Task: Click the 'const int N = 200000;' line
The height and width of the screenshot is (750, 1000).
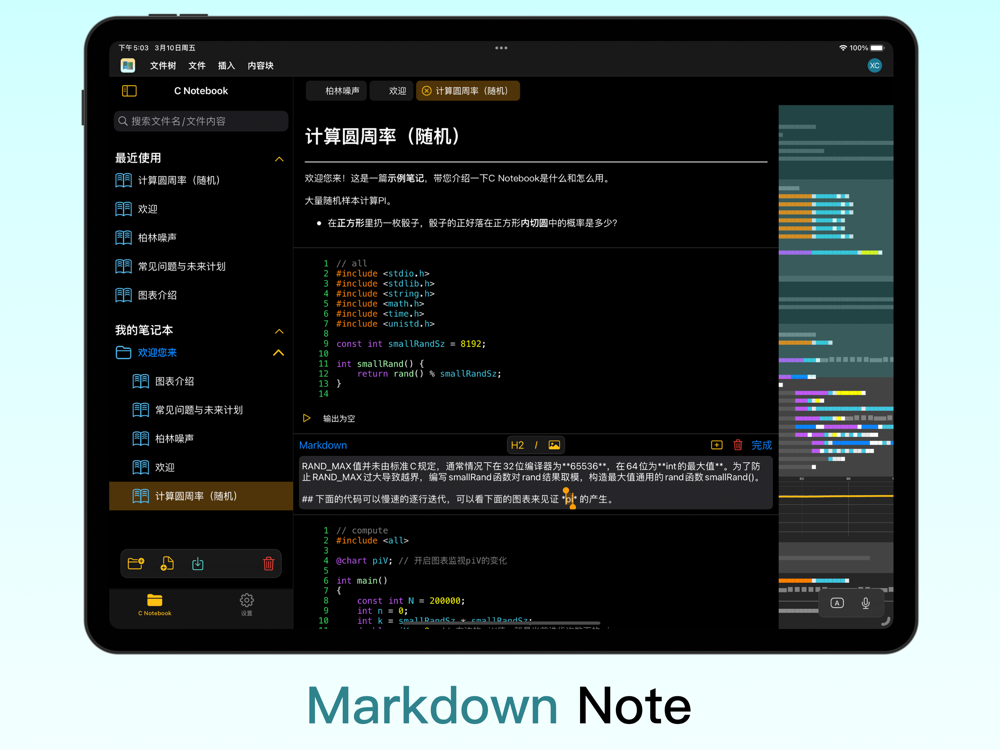Action: (x=411, y=601)
